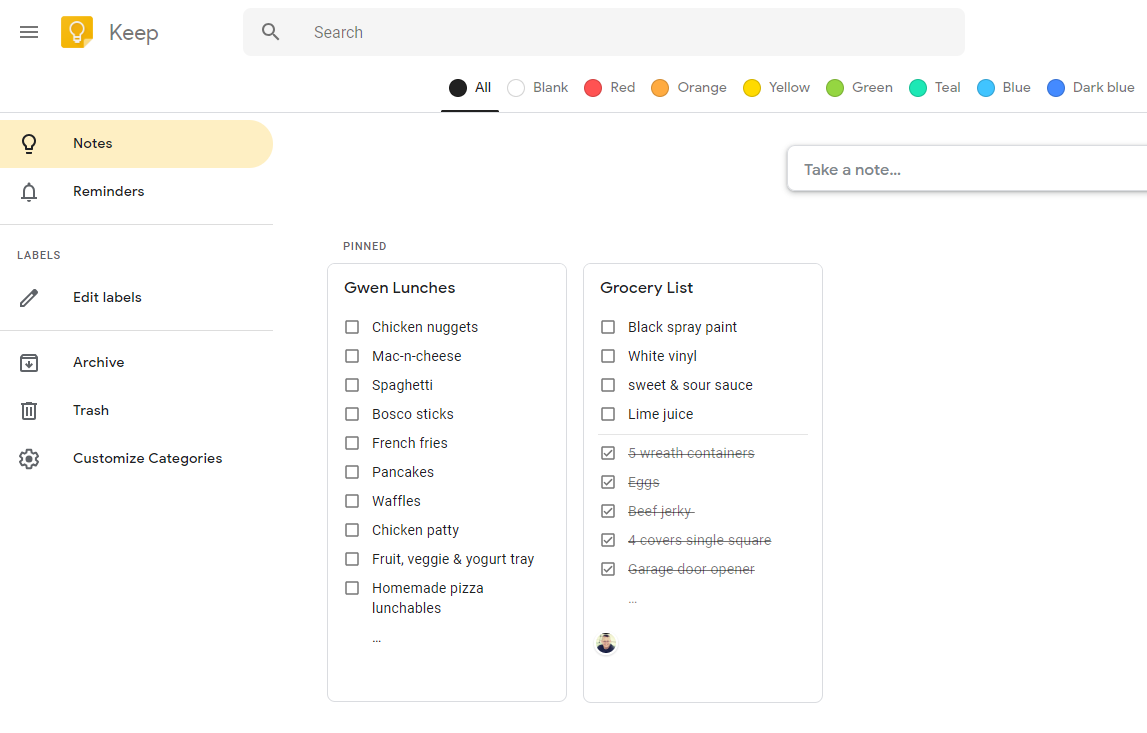Select the All notes filter tab
Screen dimensions: 1147x733
pos(469,87)
